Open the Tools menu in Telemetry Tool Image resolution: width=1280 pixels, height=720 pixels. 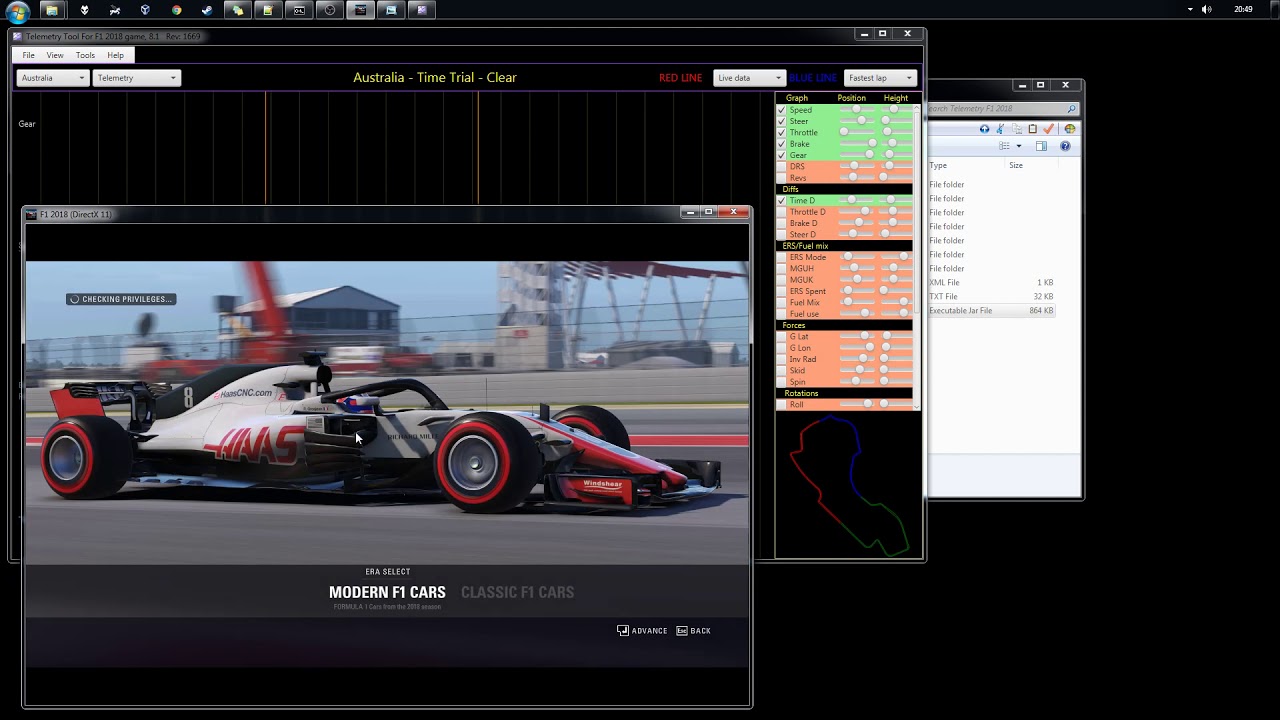[86, 55]
